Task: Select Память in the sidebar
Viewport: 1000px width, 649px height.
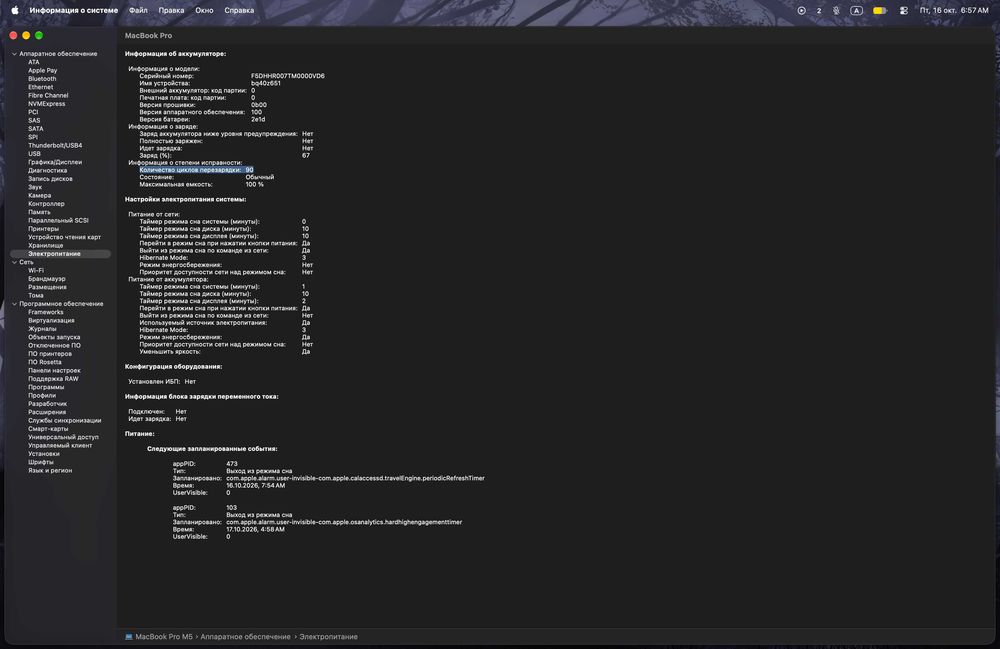Action: 39,212
